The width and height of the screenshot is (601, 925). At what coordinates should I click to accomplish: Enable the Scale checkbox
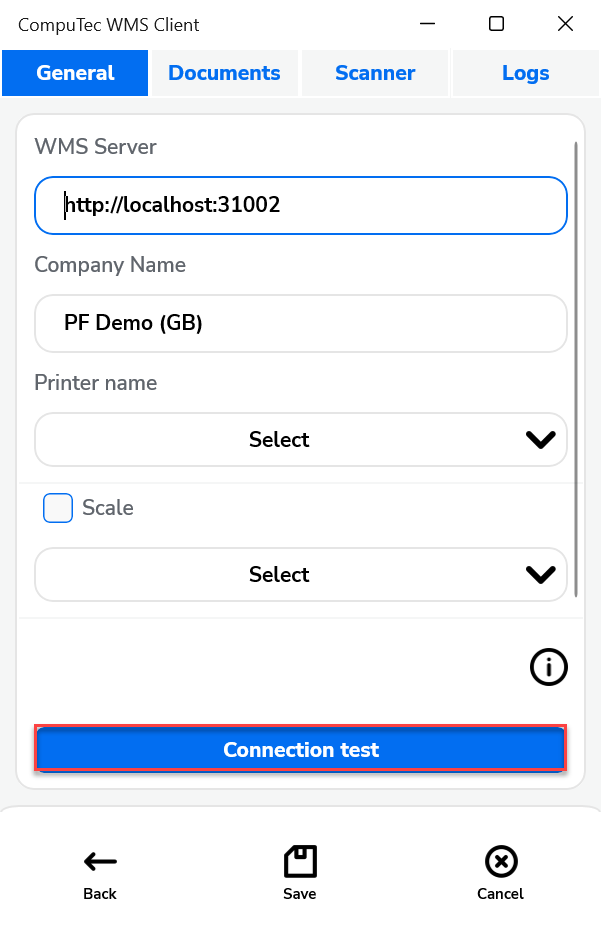tap(57, 508)
